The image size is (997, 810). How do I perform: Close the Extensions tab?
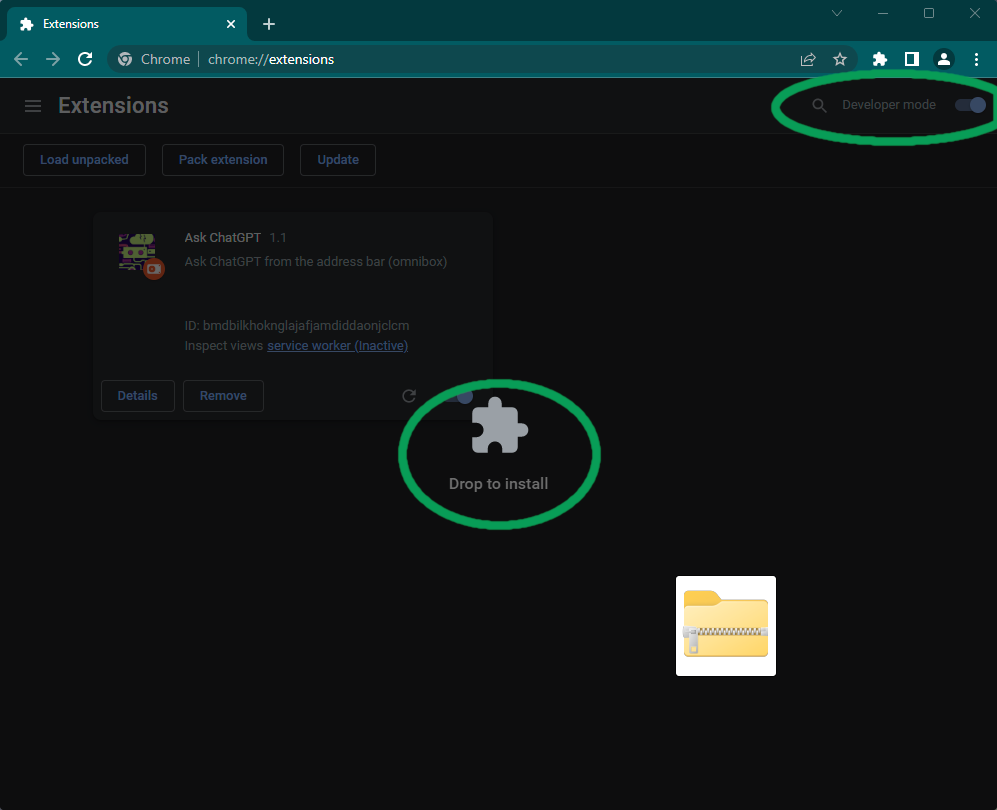pos(231,24)
